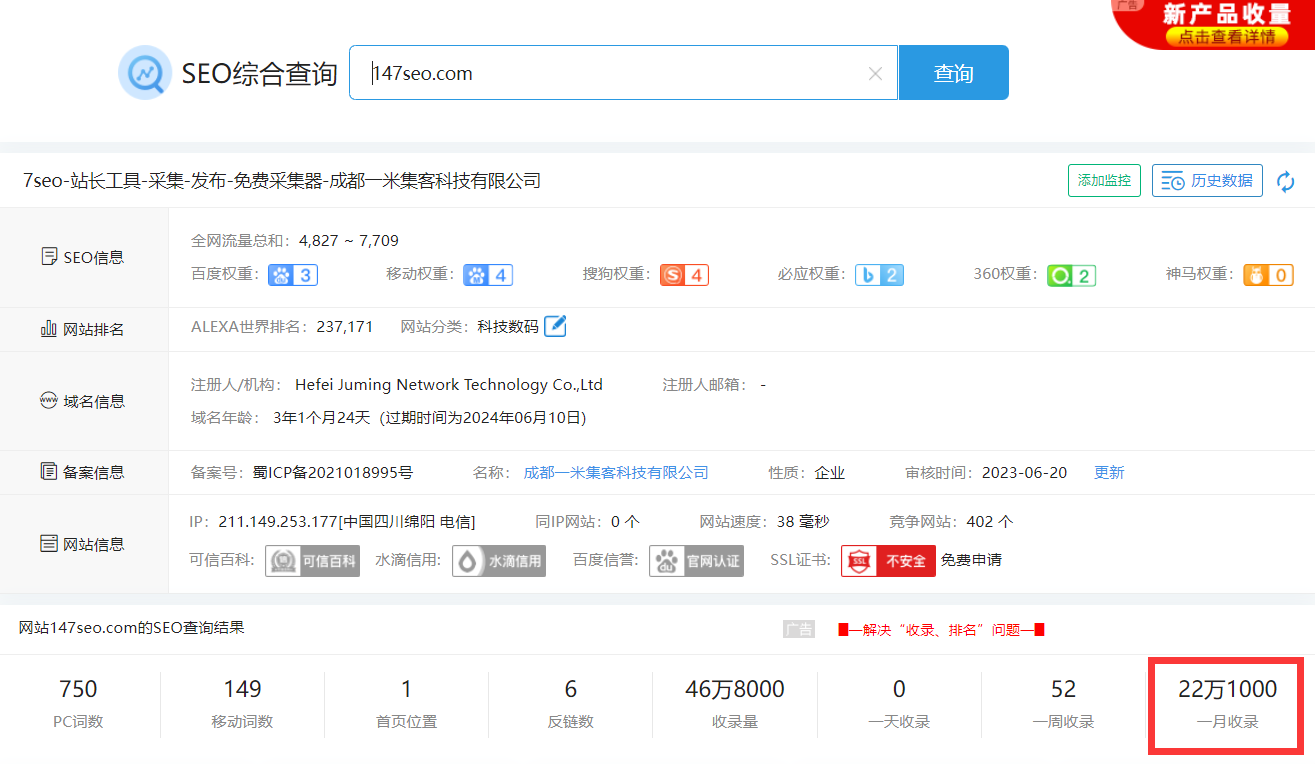The height and width of the screenshot is (764, 1315).
Task: Click the 备案号 蜀ICP备2021018995号
Action: tap(333, 472)
